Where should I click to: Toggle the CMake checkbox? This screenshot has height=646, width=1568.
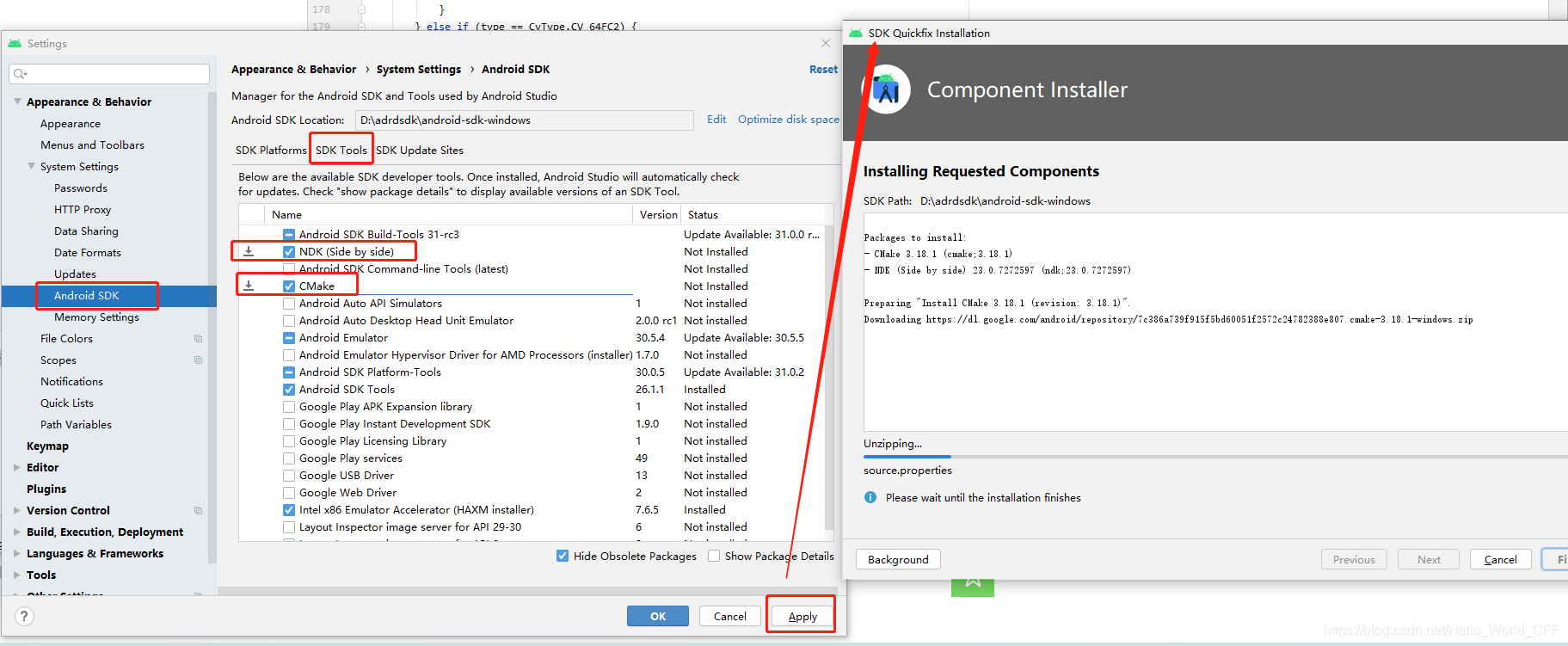[289, 286]
